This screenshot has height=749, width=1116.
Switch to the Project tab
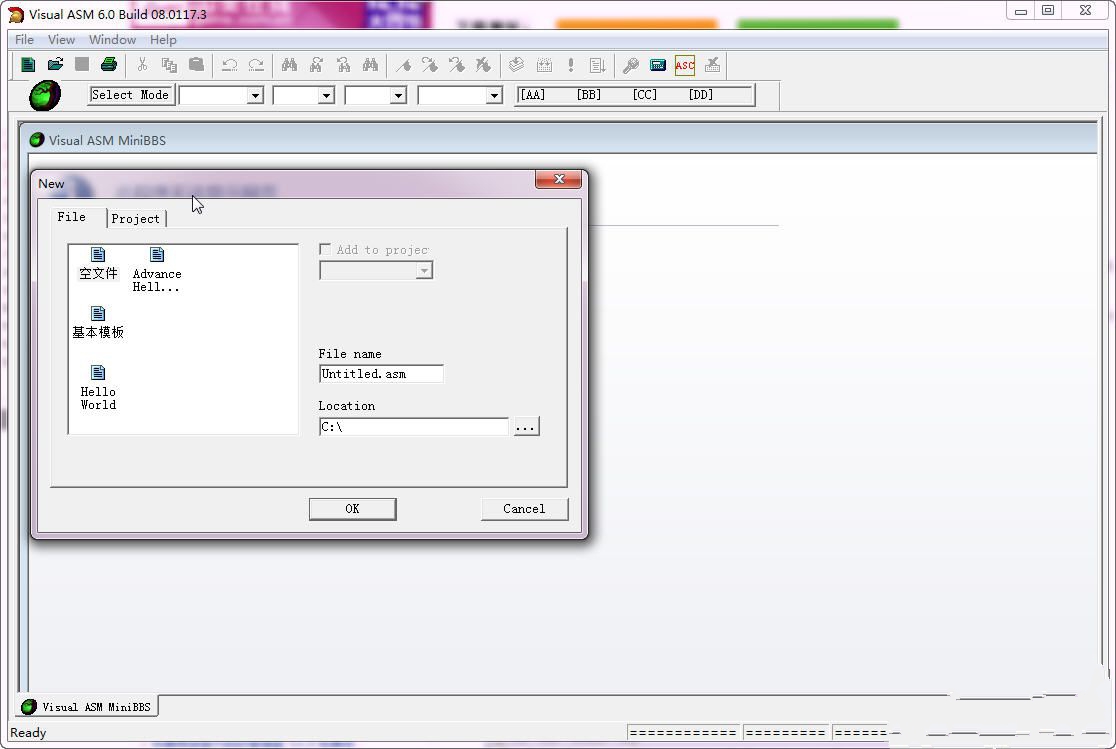[x=136, y=219]
